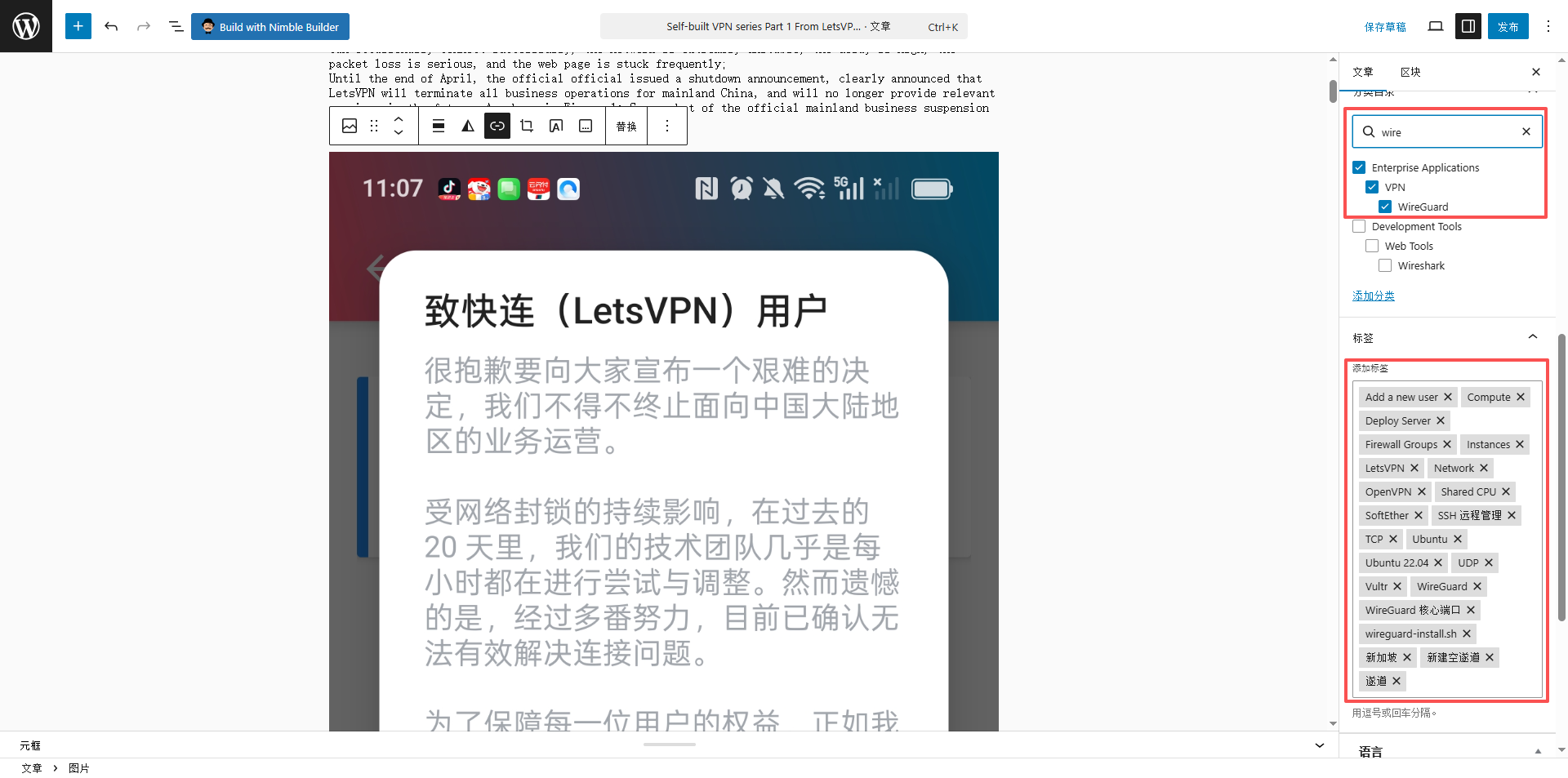Add caption to the image

point(586,126)
